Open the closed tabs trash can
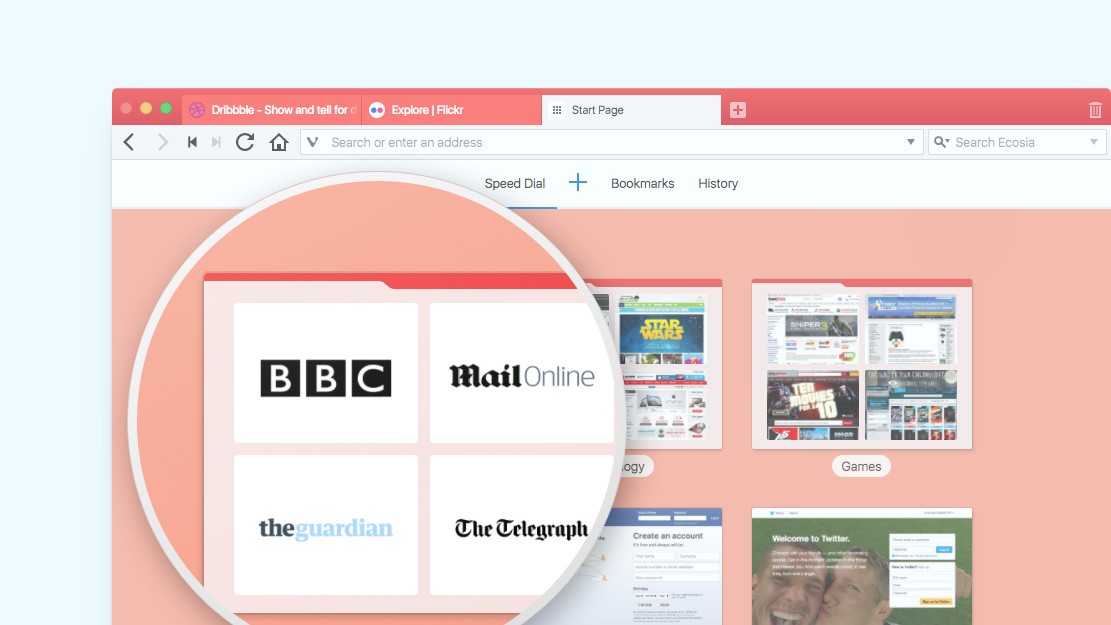Image resolution: width=1111 pixels, height=625 pixels. 1095,110
